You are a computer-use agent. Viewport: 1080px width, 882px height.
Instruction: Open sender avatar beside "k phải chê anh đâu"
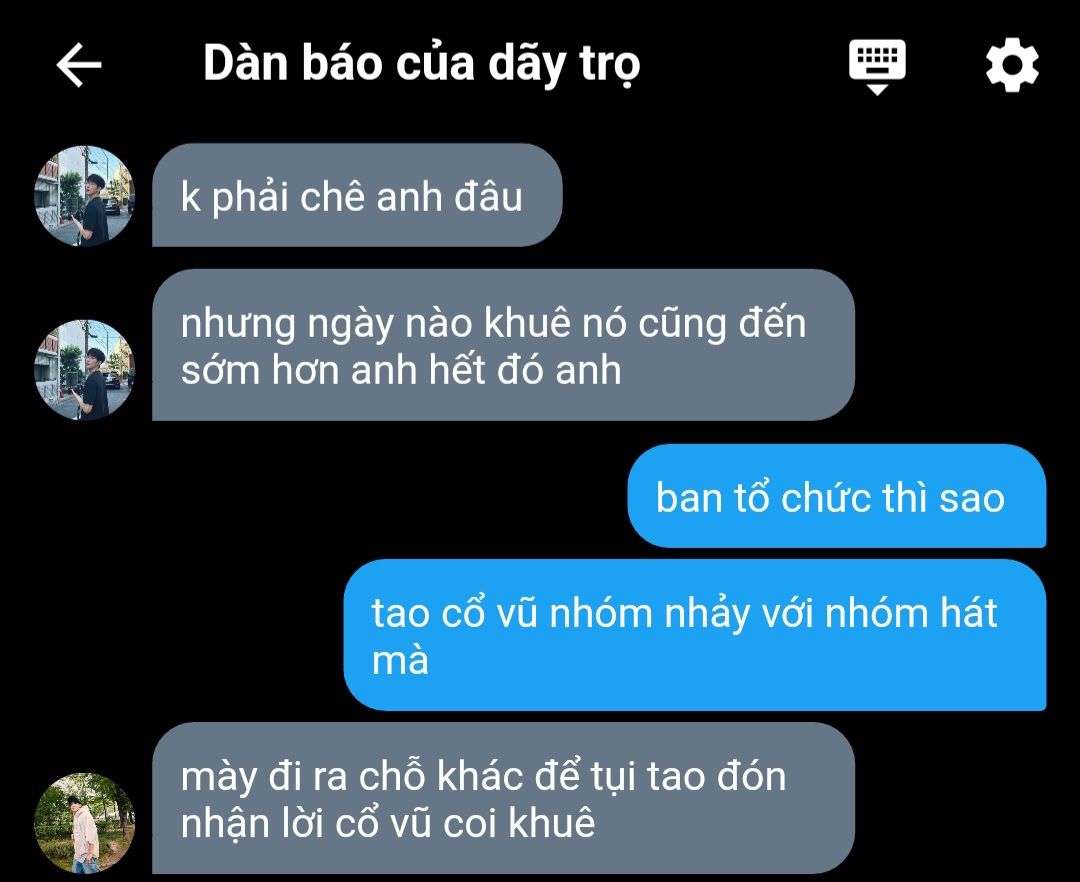click(85, 196)
